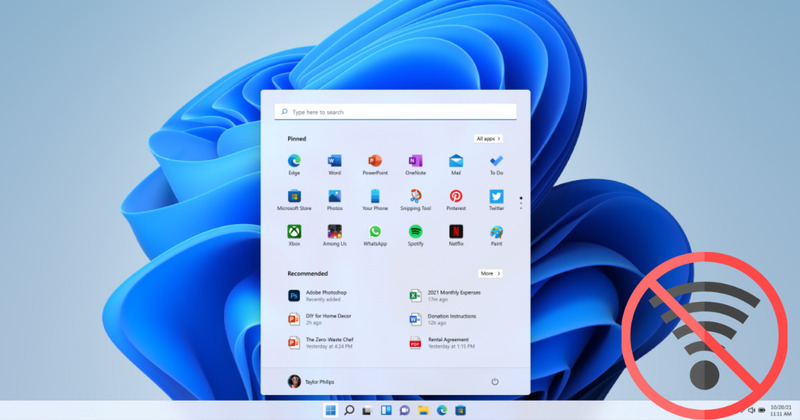
Task: Launch the To Do app
Action: coord(496,165)
